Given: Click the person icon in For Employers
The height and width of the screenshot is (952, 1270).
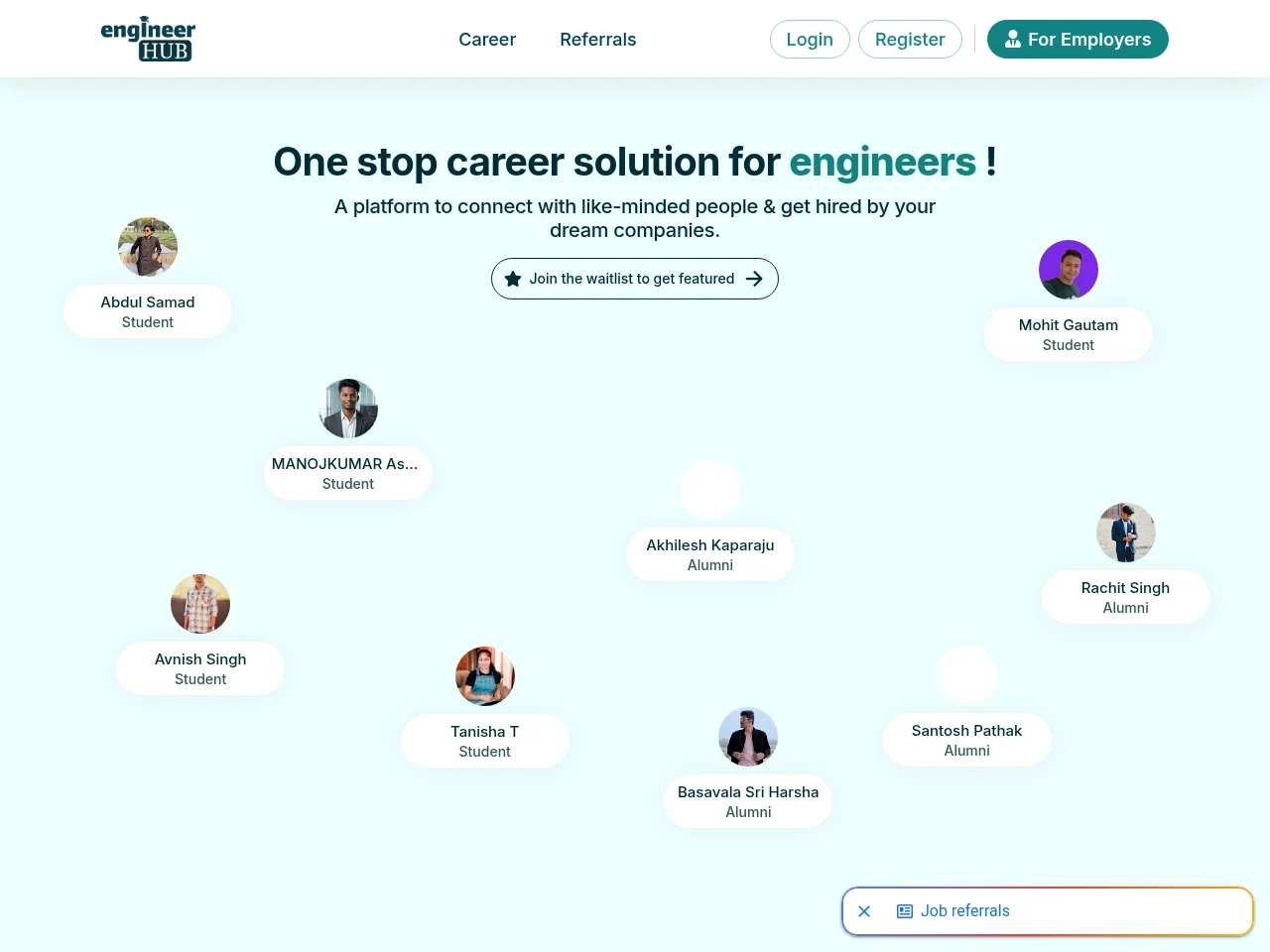Looking at the screenshot, I should click(1012, 40).
